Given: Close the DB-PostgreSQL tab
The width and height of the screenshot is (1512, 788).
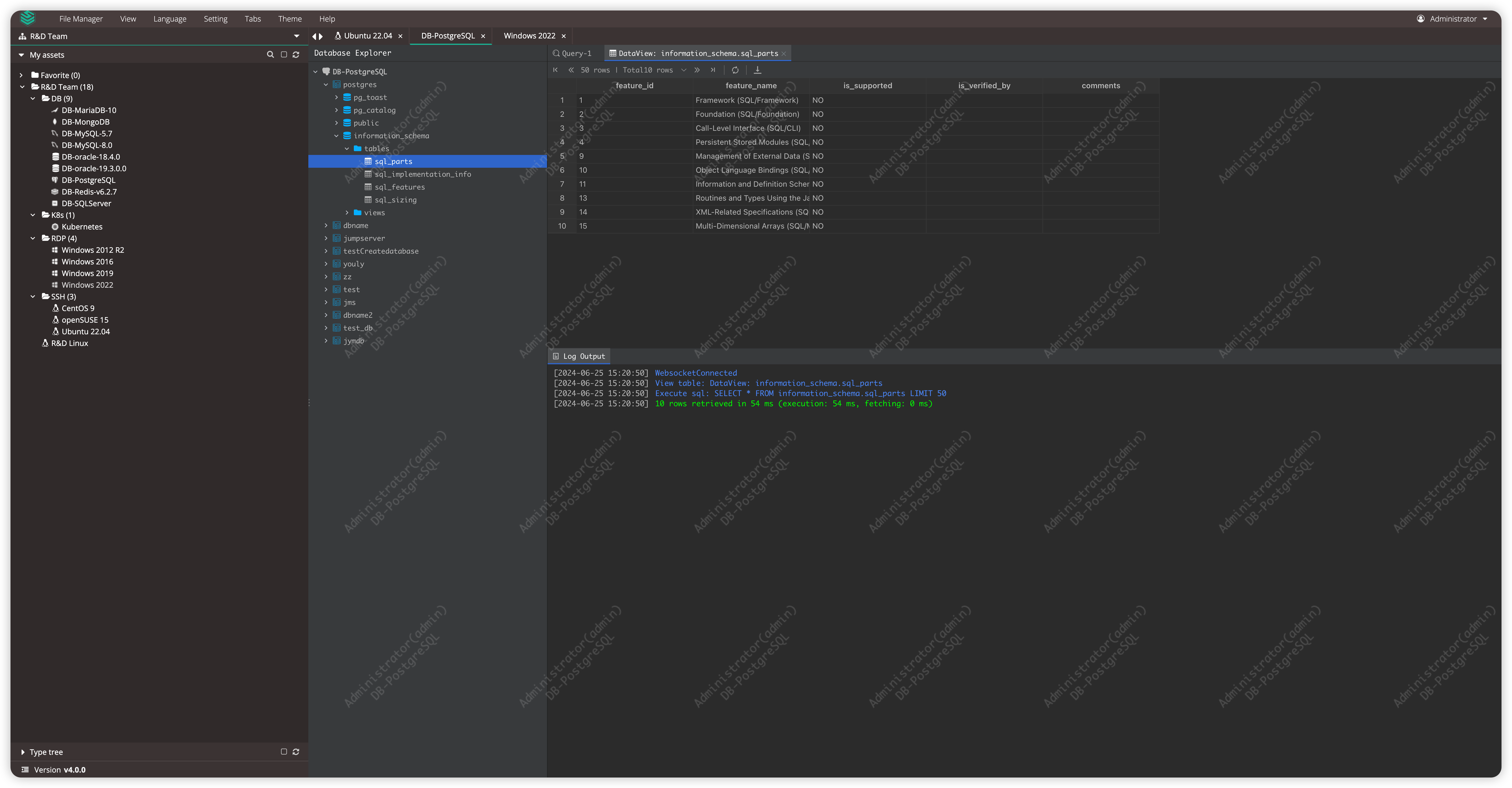Looking at the screenshot, I should pos(483,36).
